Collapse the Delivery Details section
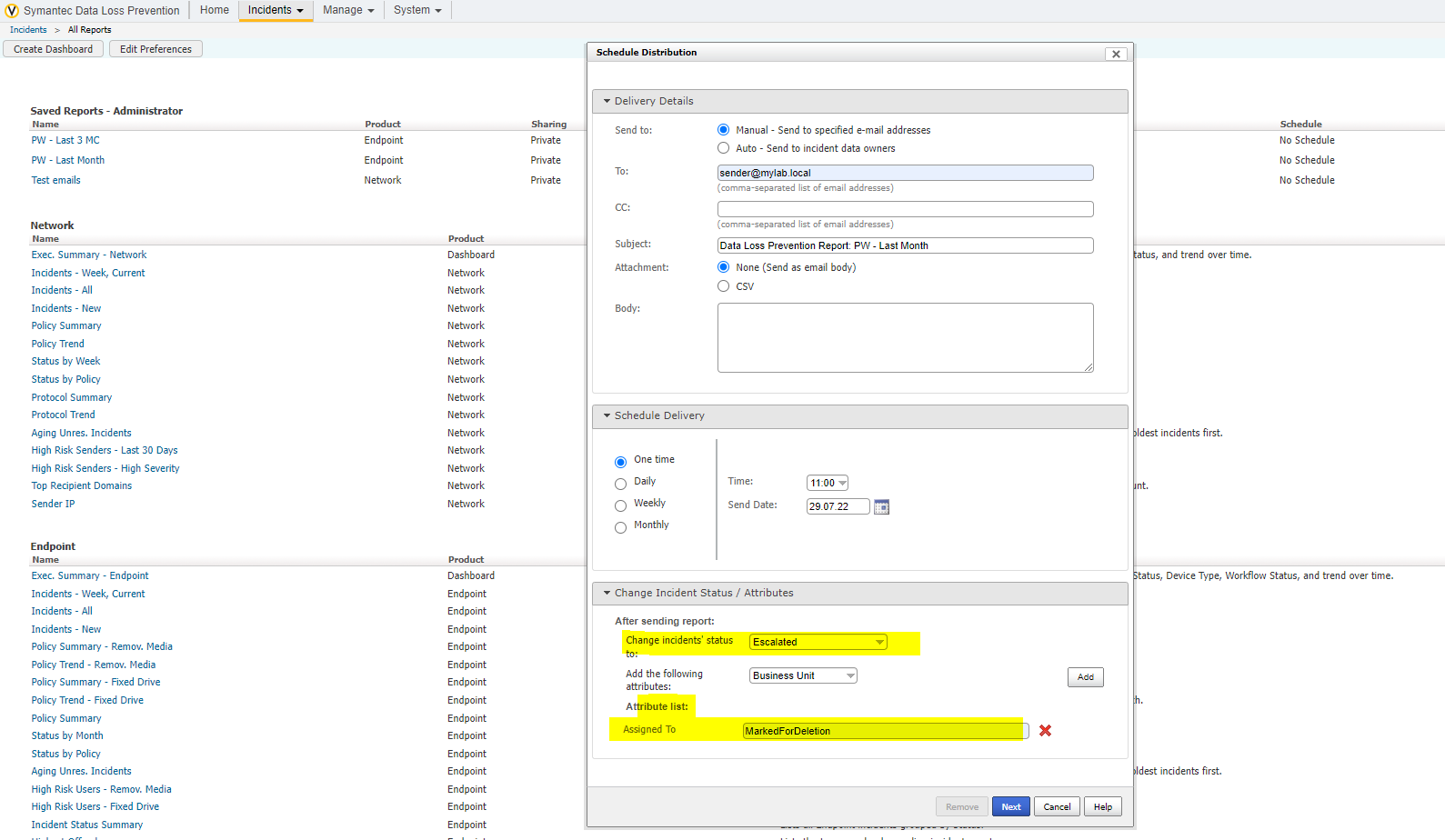This screenshot has height=840, width=1445. coord(607,101)
